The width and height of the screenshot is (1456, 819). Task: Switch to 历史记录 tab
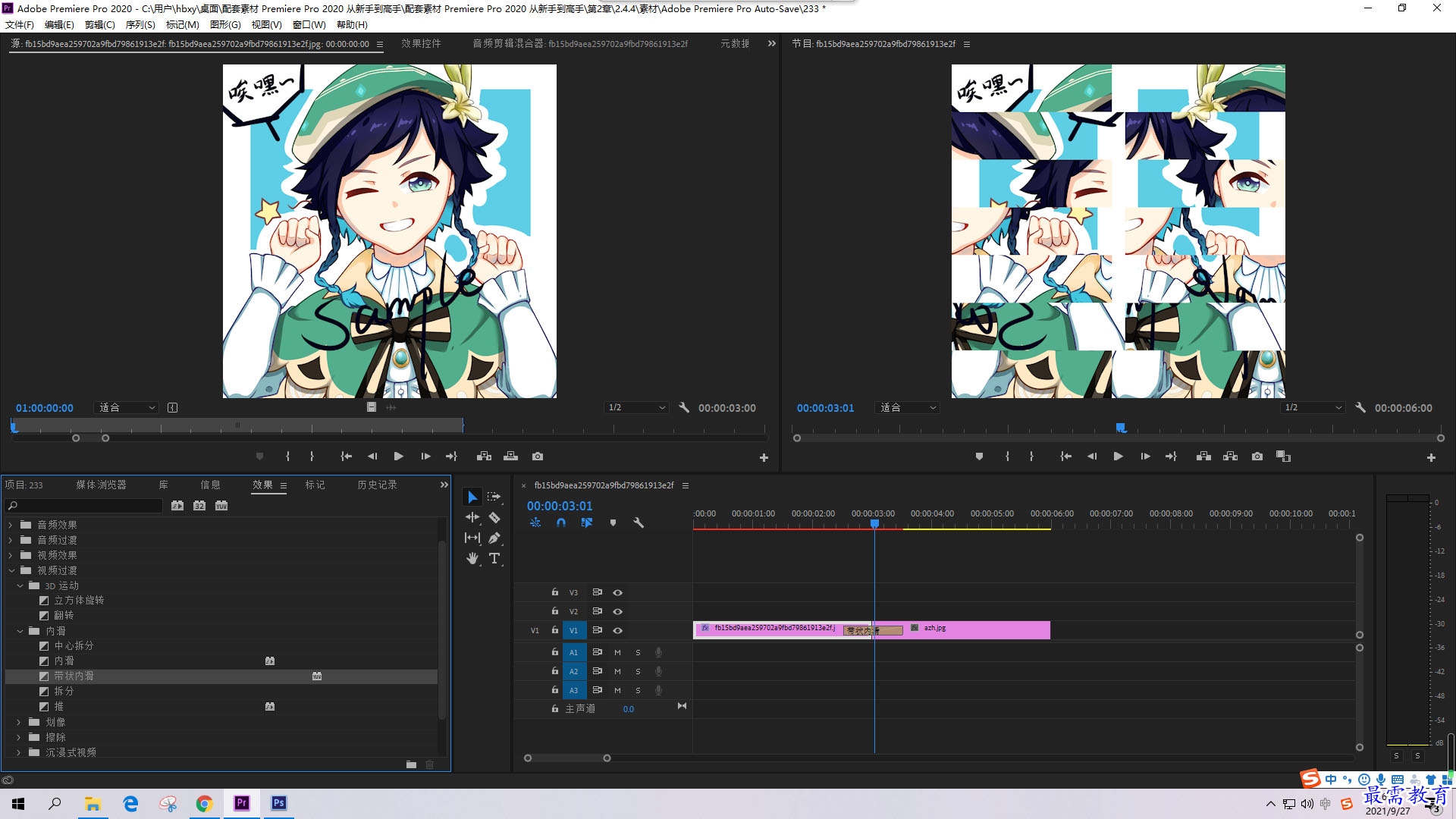pyautogui.click(x=377, y=485)
